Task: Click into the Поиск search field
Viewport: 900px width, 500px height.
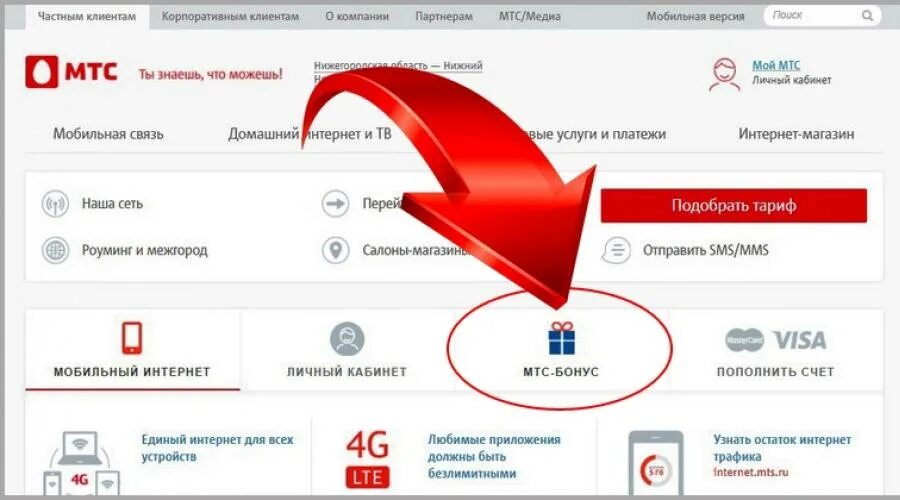Action: 814,15
